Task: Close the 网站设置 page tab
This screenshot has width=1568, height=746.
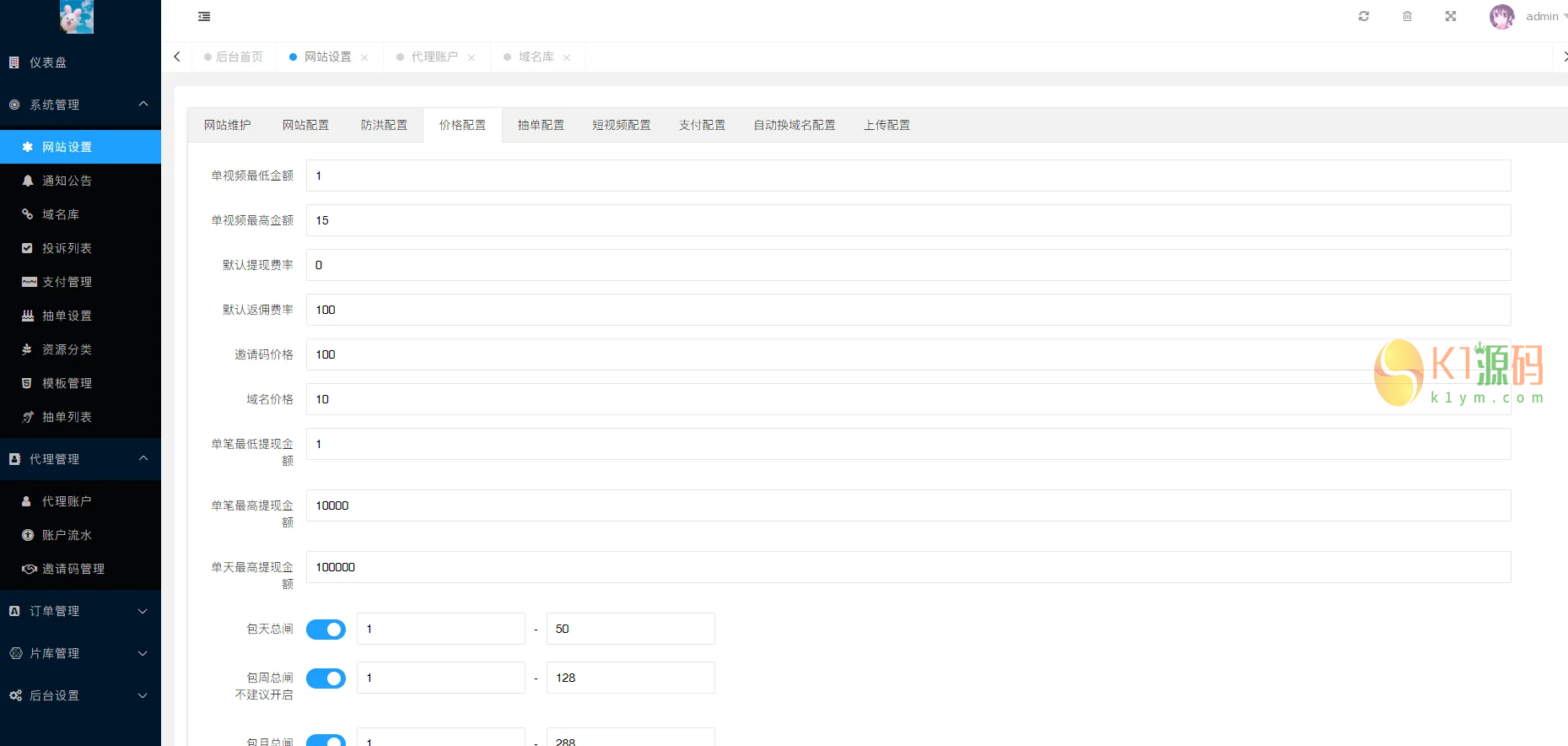Action: 364,57
